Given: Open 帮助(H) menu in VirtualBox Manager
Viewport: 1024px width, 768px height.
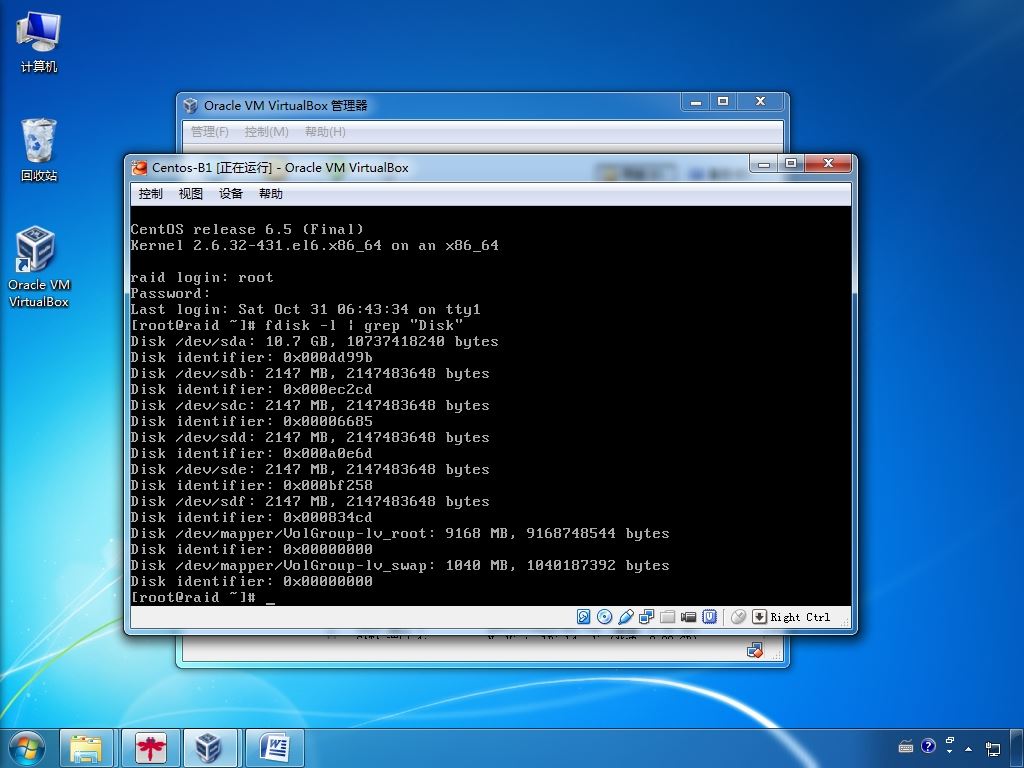Looking at the screenshot, I should (325, 131).
